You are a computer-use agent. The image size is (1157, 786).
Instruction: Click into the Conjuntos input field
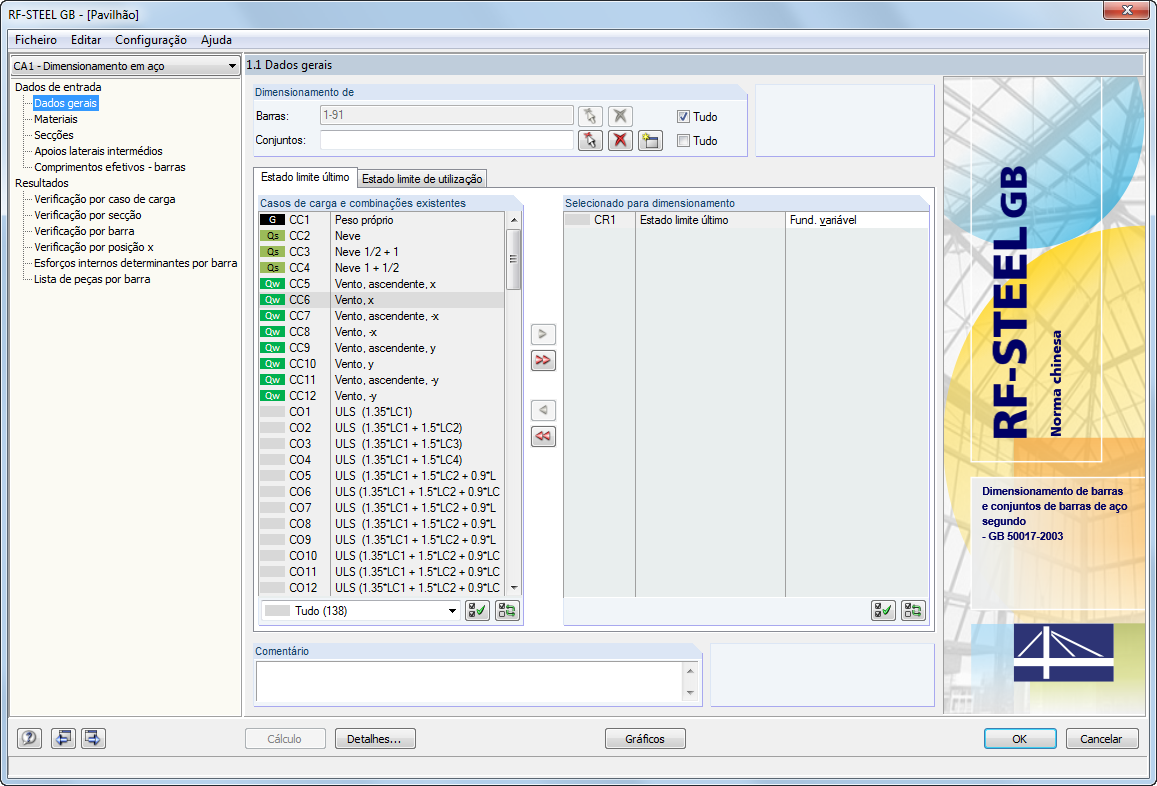point(446,140)
